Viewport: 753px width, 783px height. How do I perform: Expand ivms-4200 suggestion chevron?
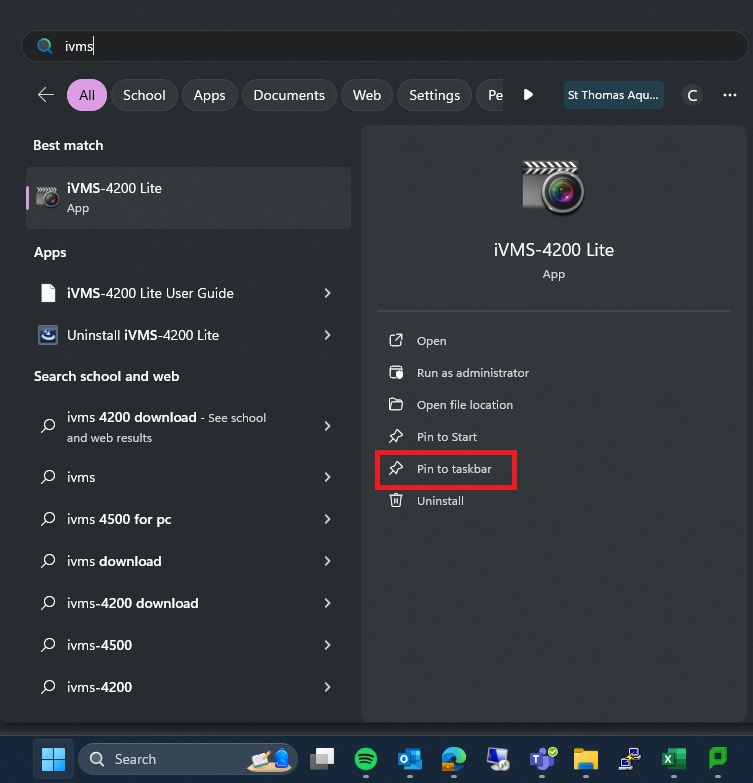pos(328,687)
